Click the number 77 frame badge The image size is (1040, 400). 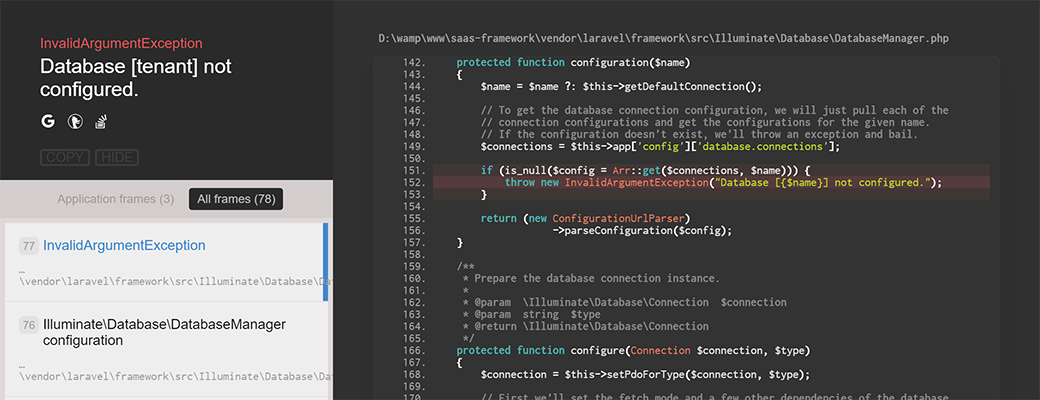(x=29, y=246)
